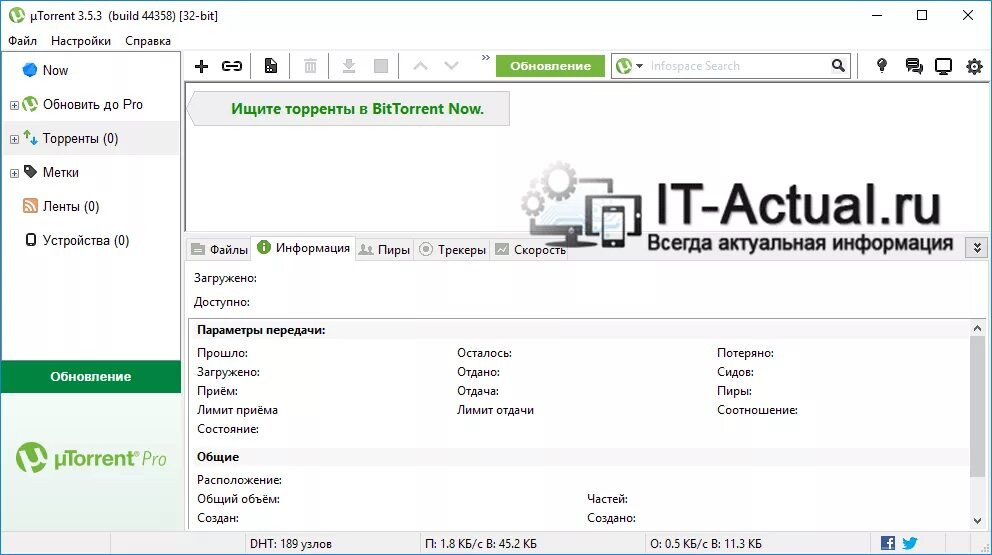
Task: Click the trash remove torrent icon
Action: pyautogui.click(x=310, y=66)
